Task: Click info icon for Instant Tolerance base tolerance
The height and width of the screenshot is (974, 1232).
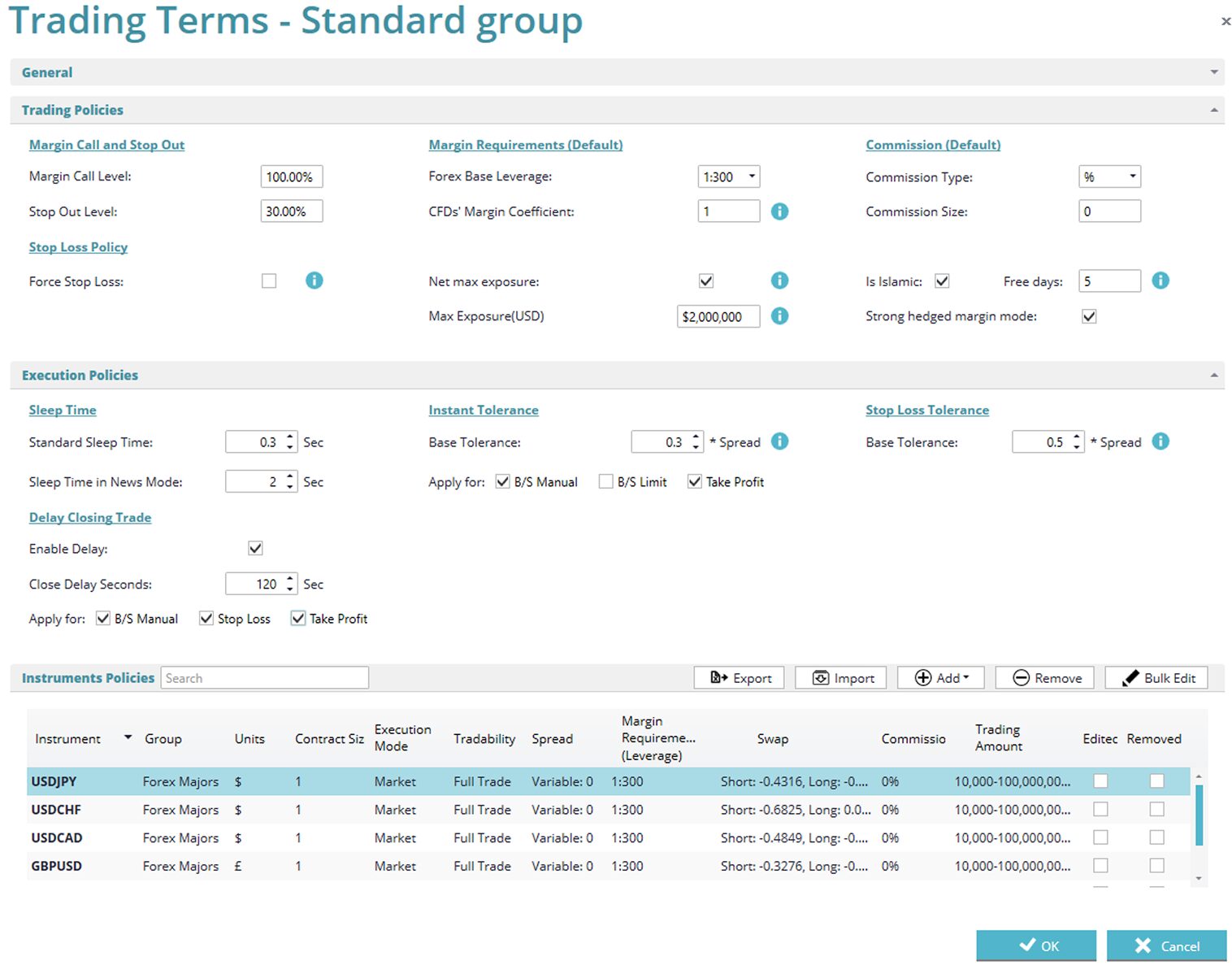Action: coord(779,441)
